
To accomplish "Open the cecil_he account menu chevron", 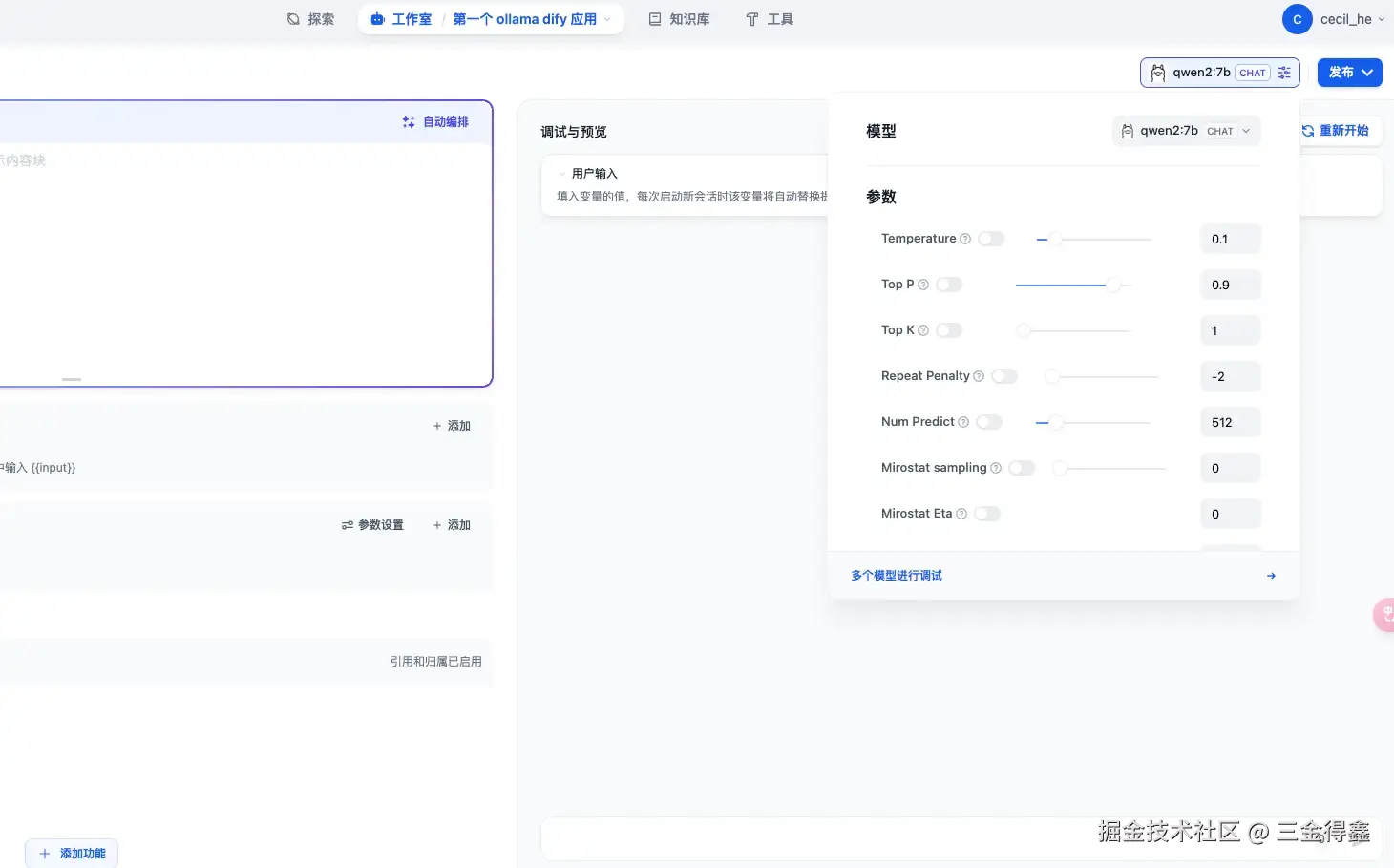I will [1381, 19].
